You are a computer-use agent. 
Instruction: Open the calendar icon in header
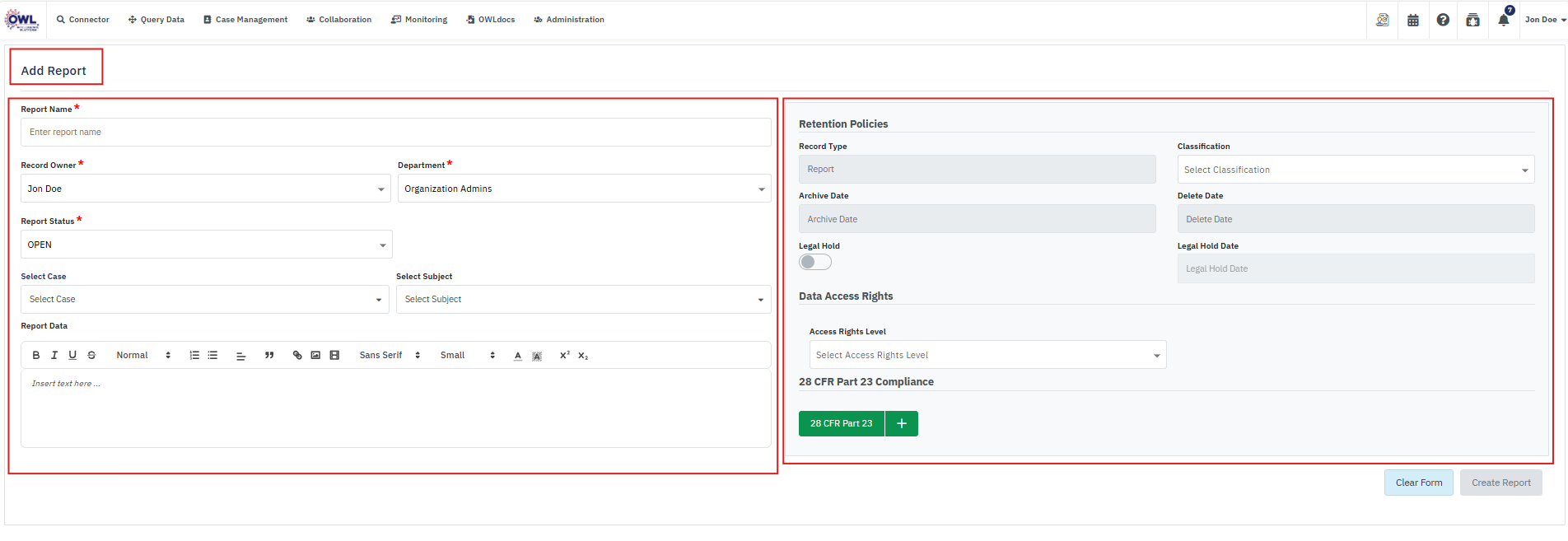click(x=1413, y=20)
